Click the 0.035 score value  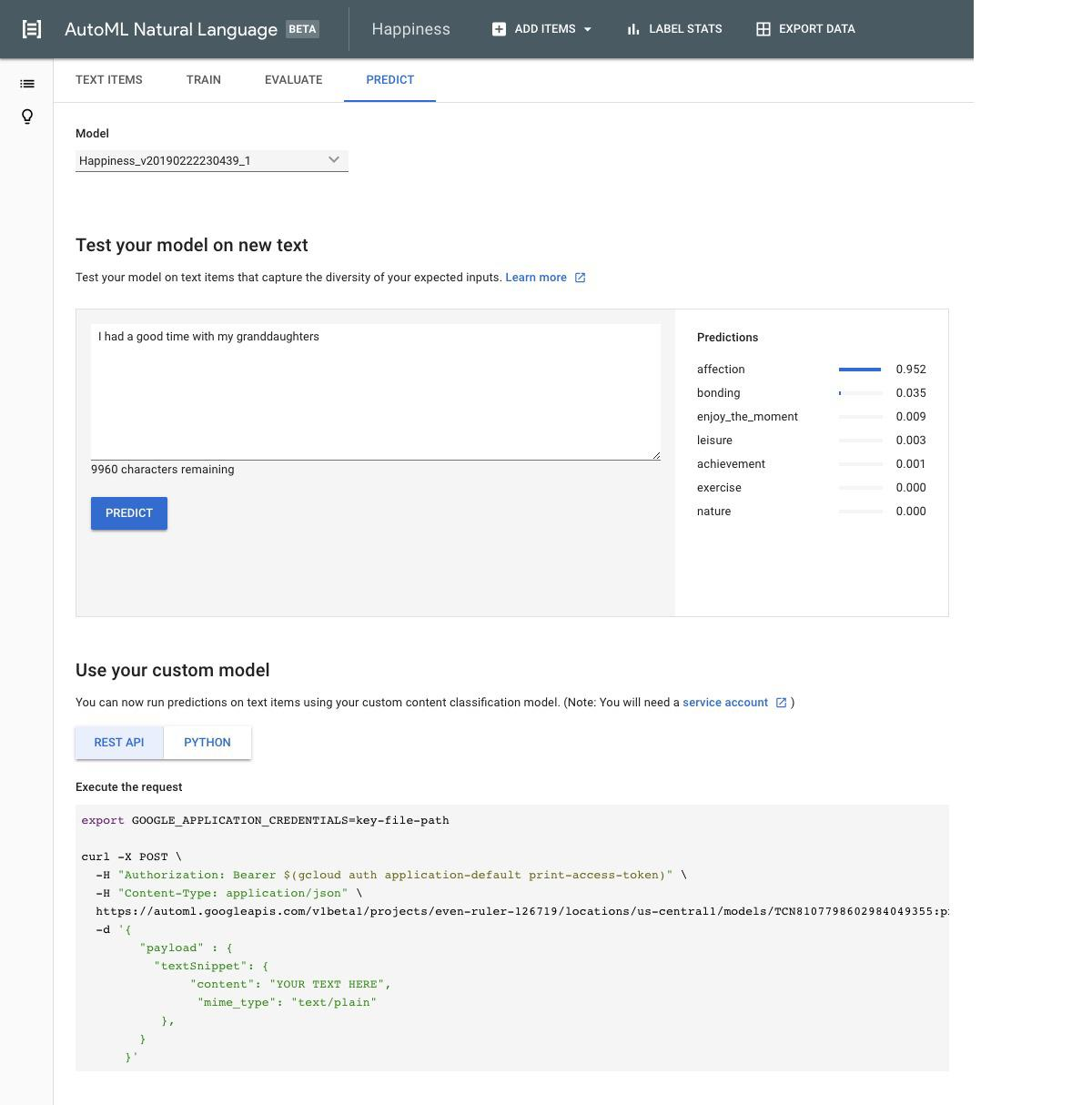coord(911,393)
